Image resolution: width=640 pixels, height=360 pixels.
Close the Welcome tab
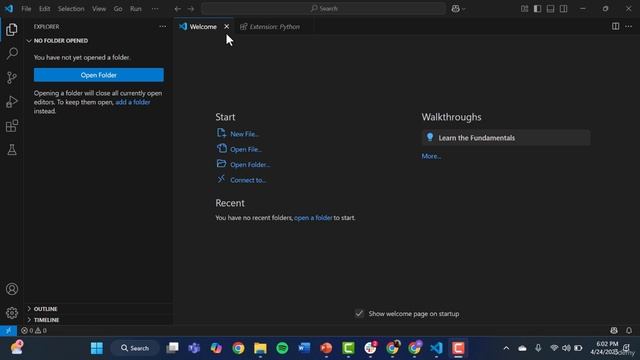tap(227, 27)
